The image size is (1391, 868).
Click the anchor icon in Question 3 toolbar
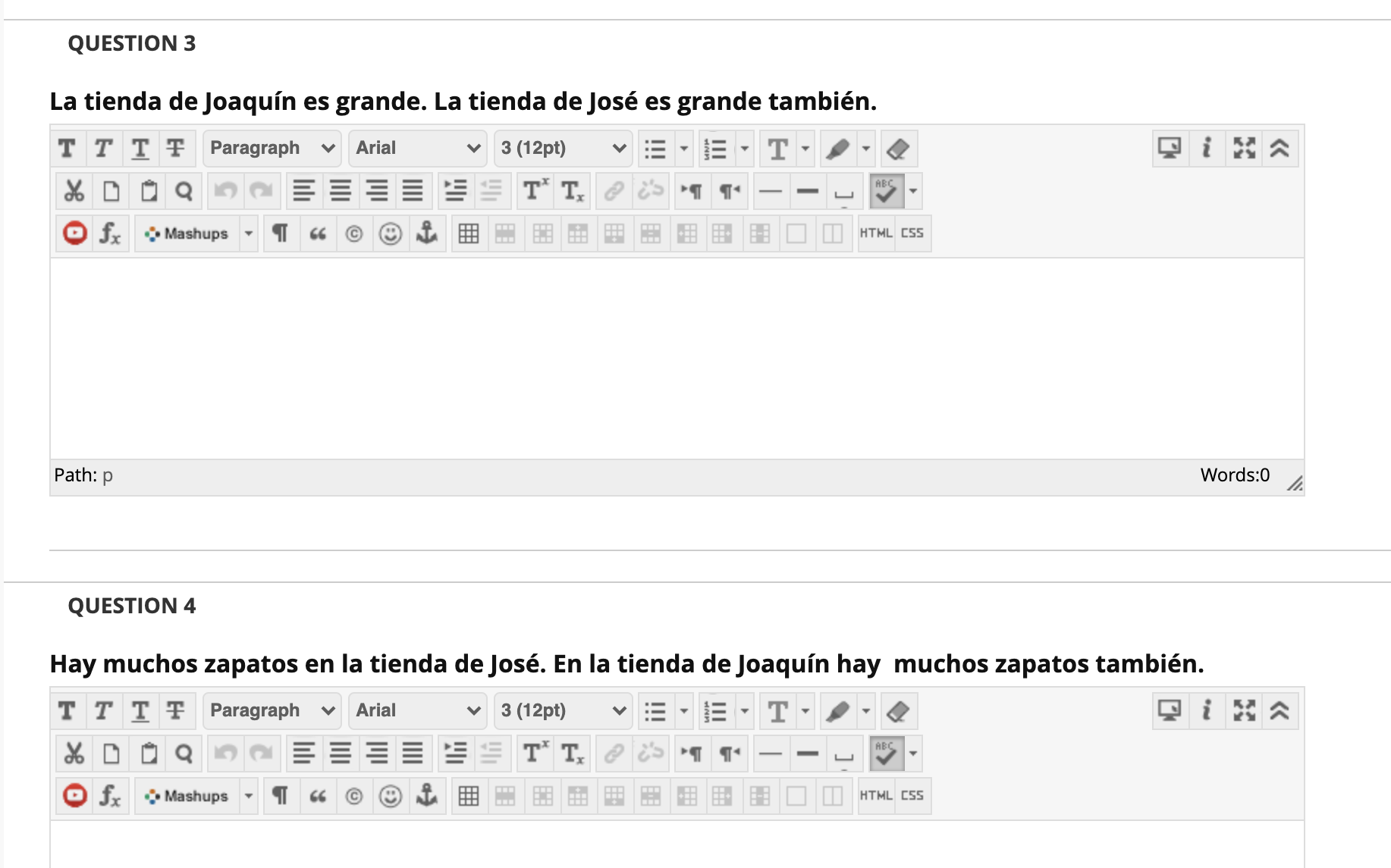click(427, 233)
